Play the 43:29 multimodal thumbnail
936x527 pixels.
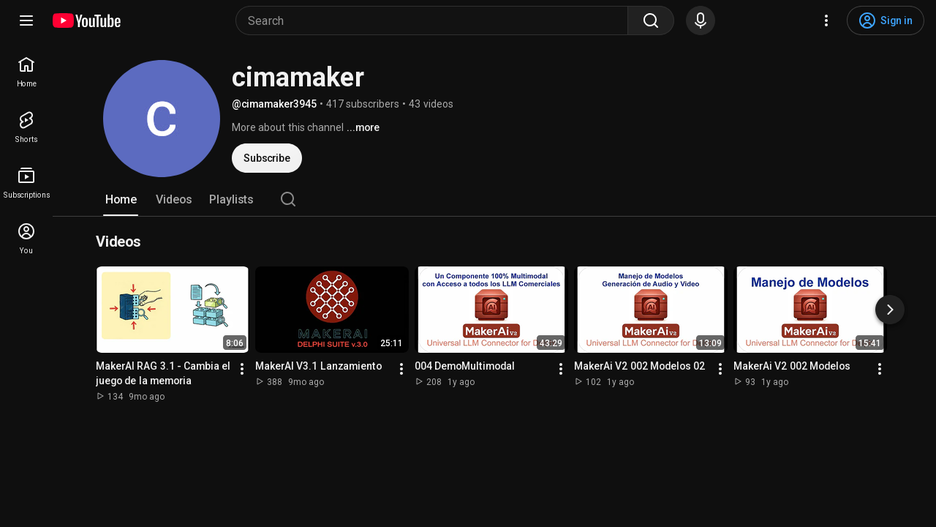coord(491,309)
